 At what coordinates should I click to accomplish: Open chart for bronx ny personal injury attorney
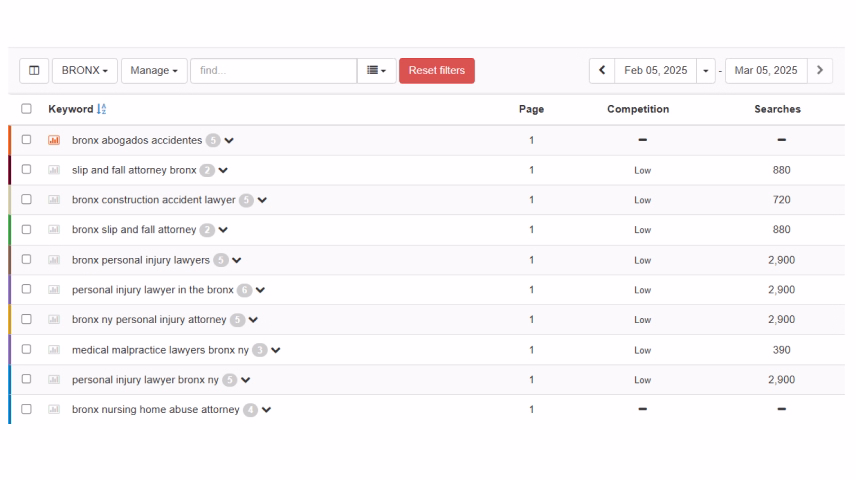[54, 319]
